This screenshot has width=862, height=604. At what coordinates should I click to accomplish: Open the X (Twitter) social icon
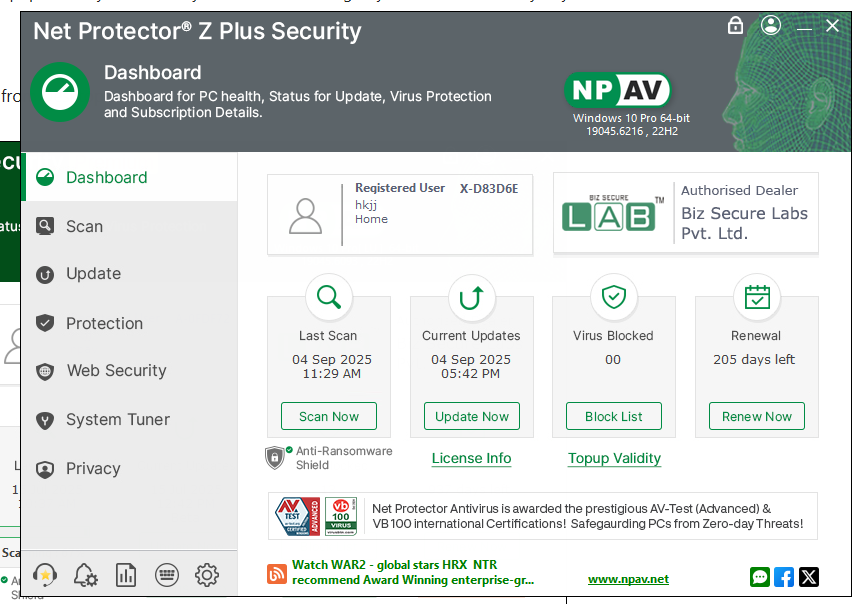point(809,577)
